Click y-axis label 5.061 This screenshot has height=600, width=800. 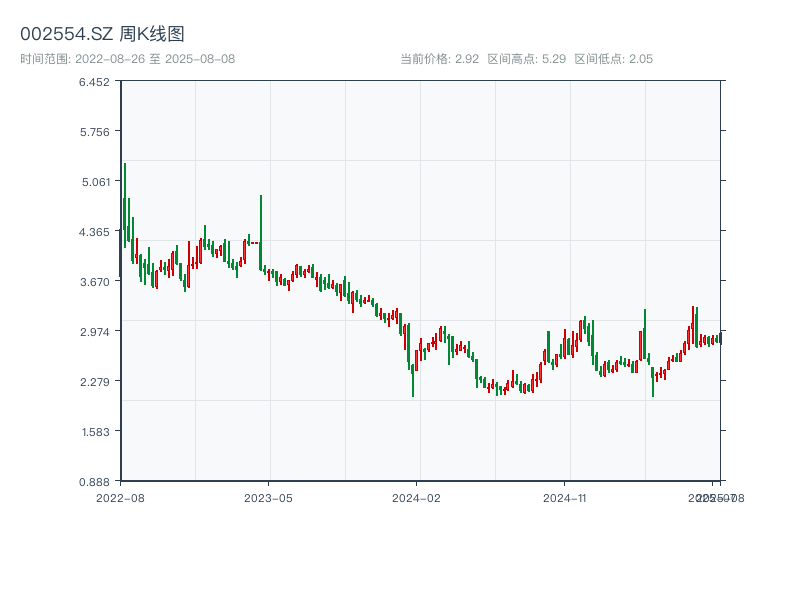95,182
